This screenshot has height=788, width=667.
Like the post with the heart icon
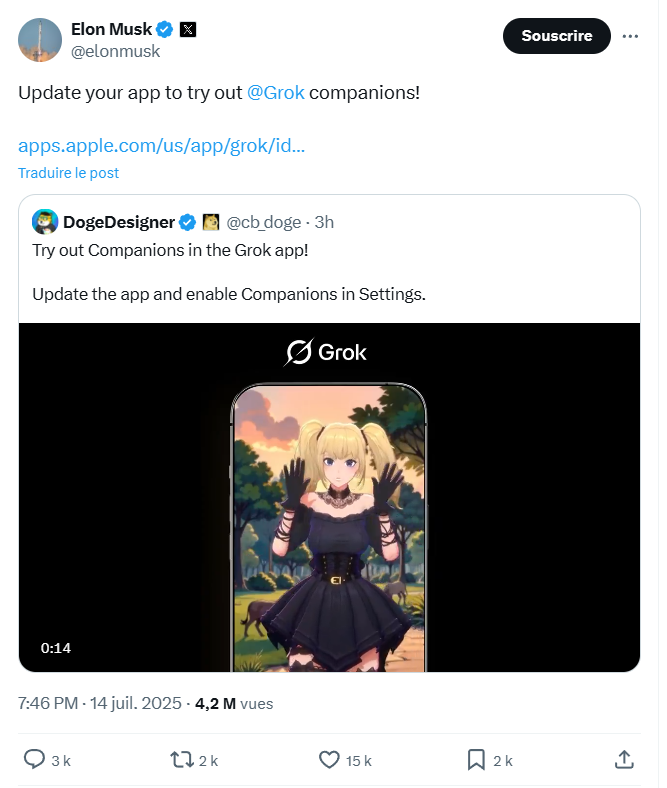pos(329,760)
